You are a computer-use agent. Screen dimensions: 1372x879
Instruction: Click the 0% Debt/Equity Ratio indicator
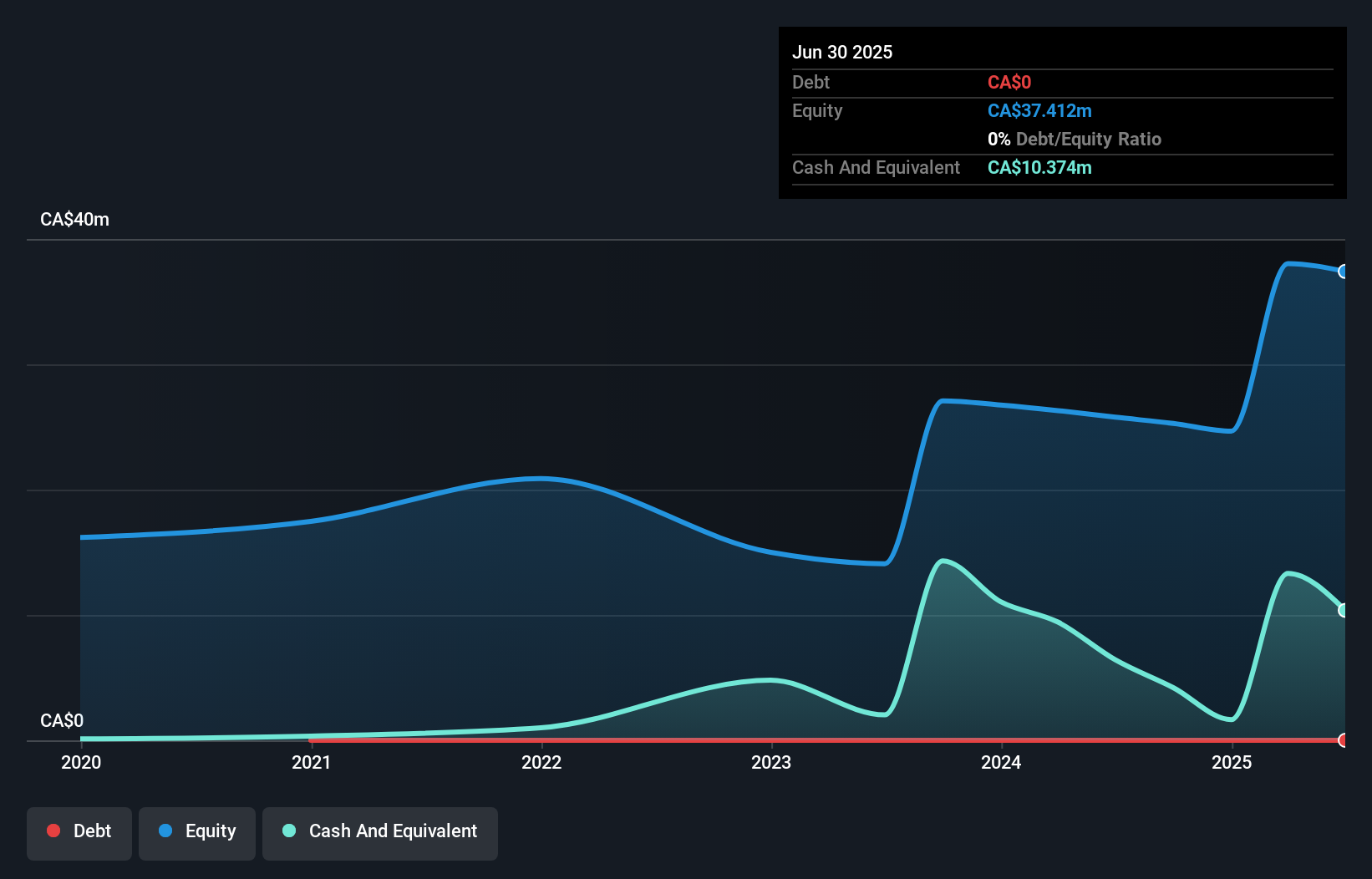click(1075, 139)
